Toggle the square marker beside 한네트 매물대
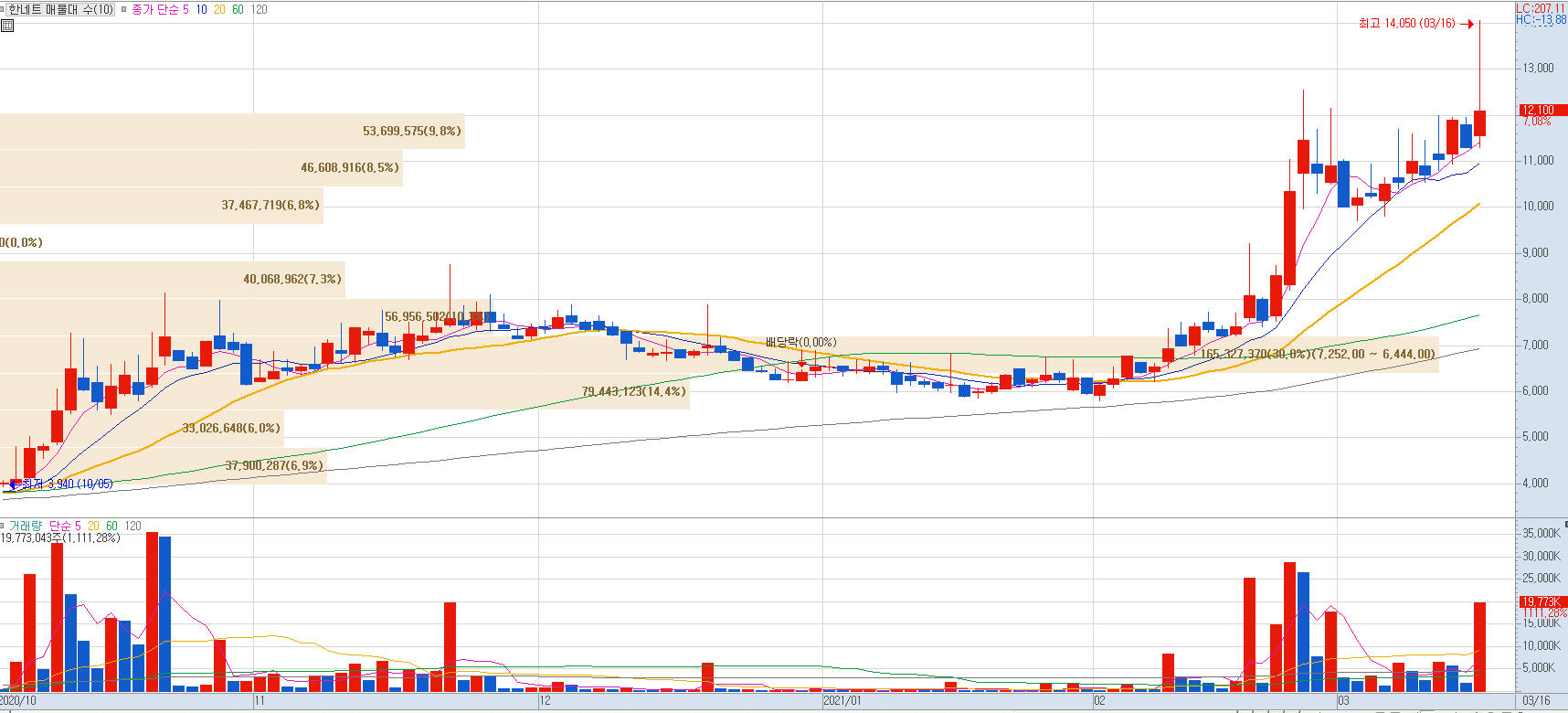This screenshot has height=713, width=1568. click(x=3, y=9)
